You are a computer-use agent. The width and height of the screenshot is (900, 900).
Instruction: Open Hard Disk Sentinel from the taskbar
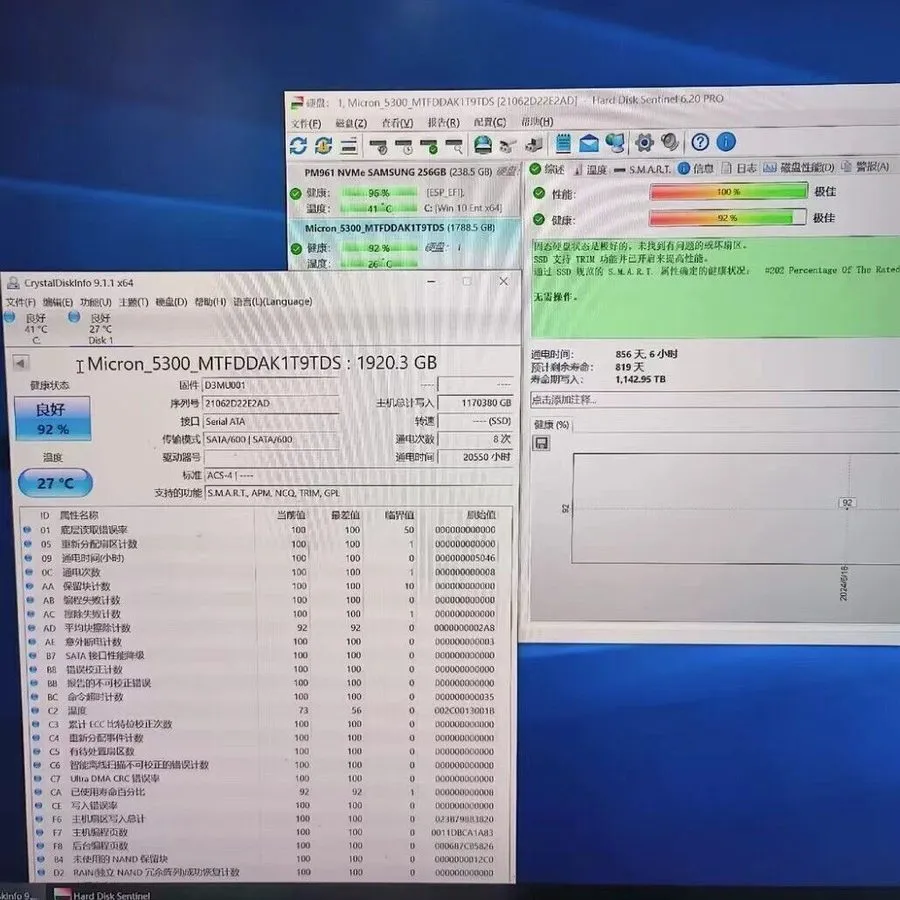click(103, 894)
